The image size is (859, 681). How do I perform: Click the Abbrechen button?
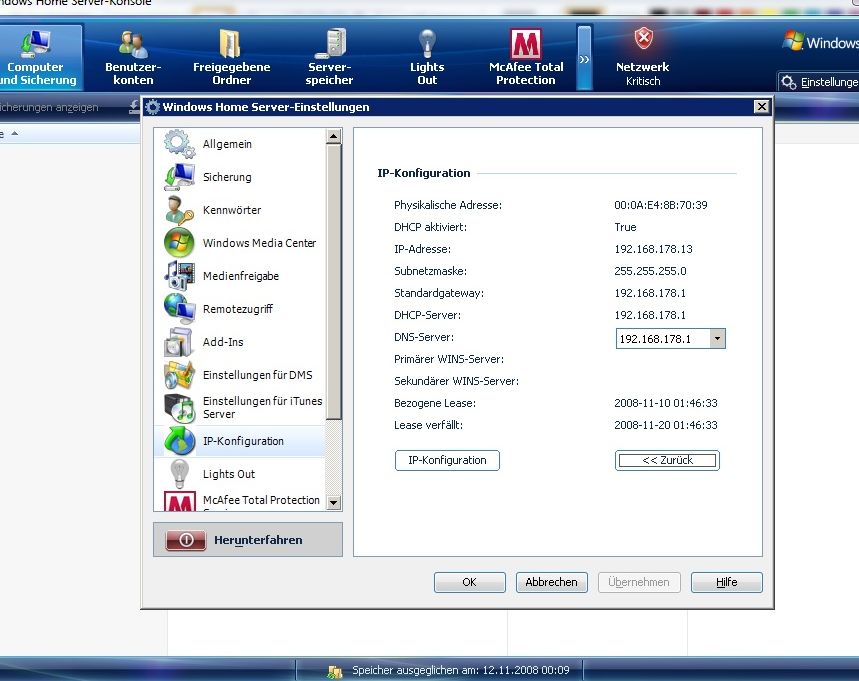tap(552, 582)
